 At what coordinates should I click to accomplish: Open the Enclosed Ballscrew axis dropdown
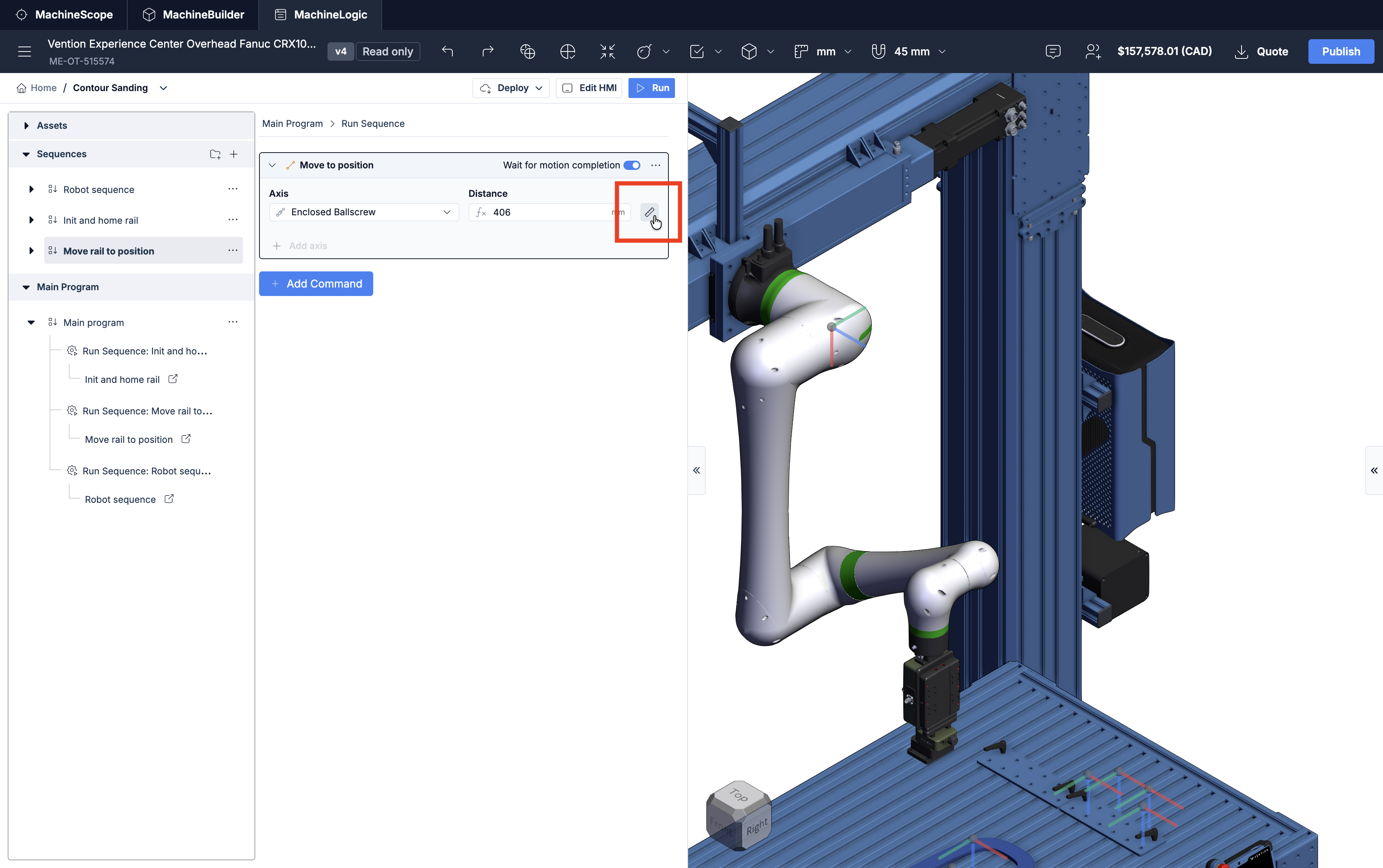[x=364, y=213]
